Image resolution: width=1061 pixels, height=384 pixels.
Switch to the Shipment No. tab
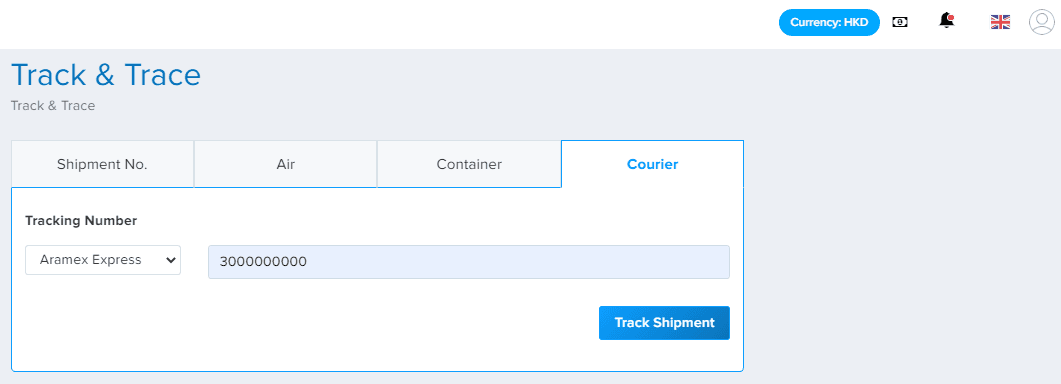tap(102, 164)
